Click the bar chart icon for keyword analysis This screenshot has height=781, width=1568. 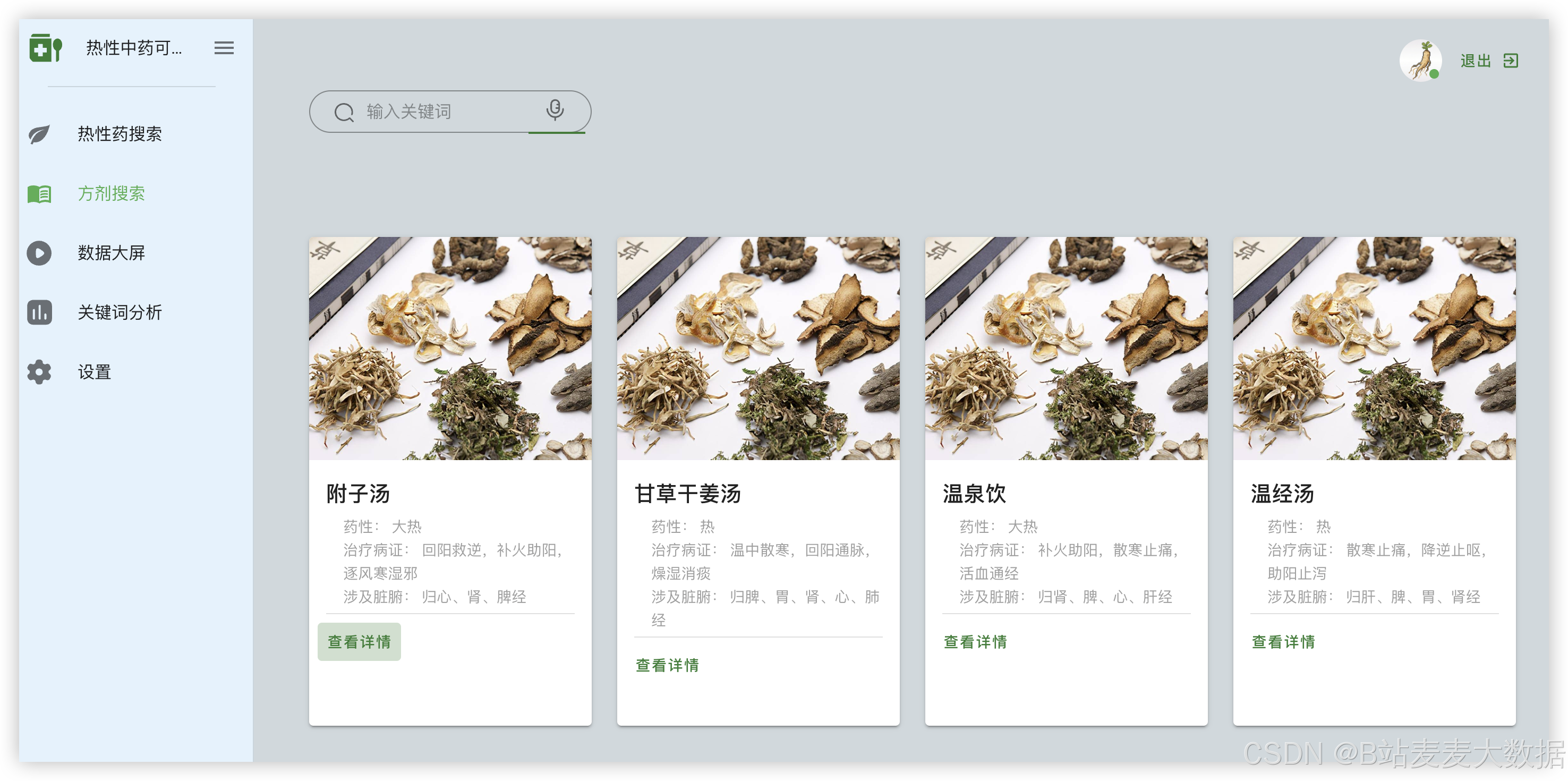[39, 312]
